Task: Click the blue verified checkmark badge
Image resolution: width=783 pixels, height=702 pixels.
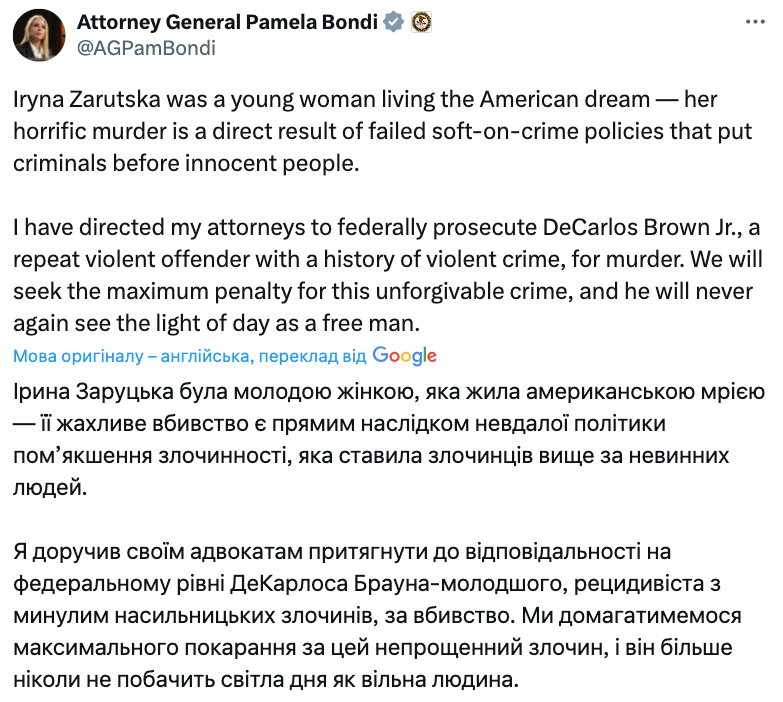Action: point(394,22)
